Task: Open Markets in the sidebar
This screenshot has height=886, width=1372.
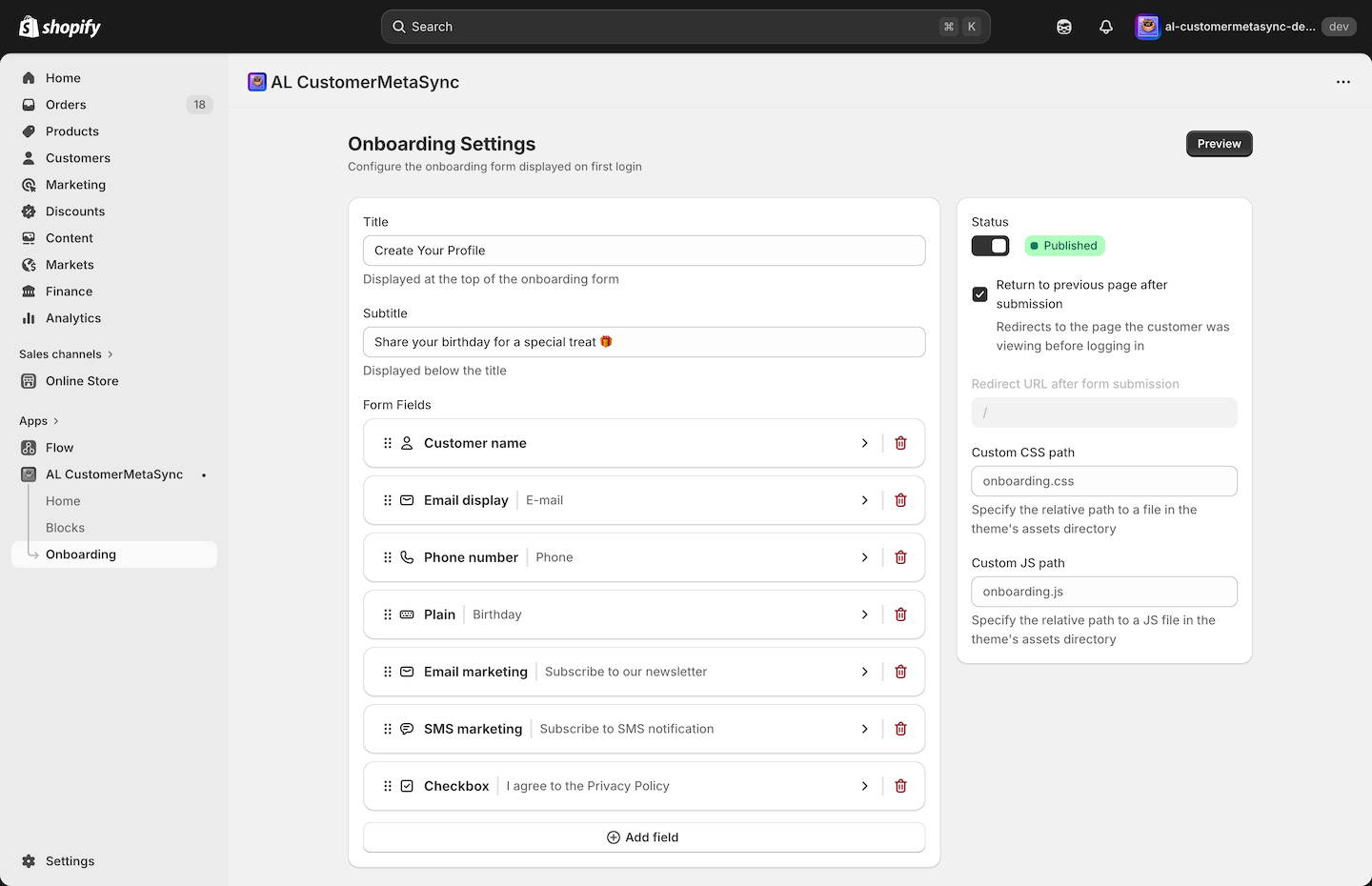Action: coord(114,265)
